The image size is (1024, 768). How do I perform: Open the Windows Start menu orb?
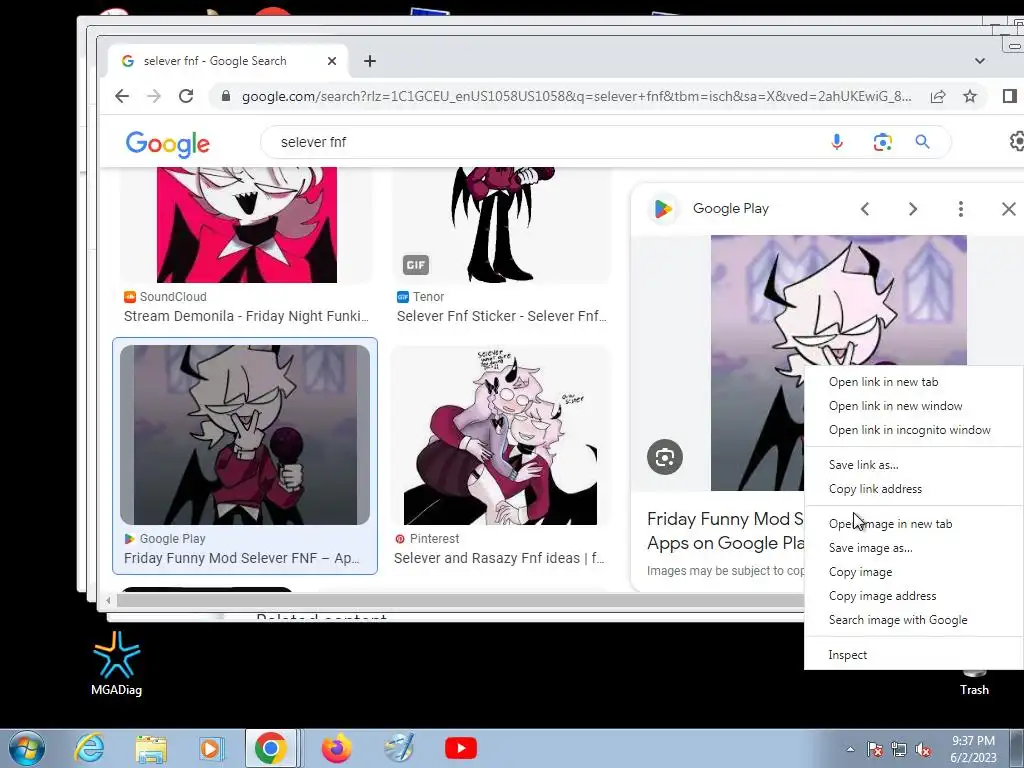point(27,748)
